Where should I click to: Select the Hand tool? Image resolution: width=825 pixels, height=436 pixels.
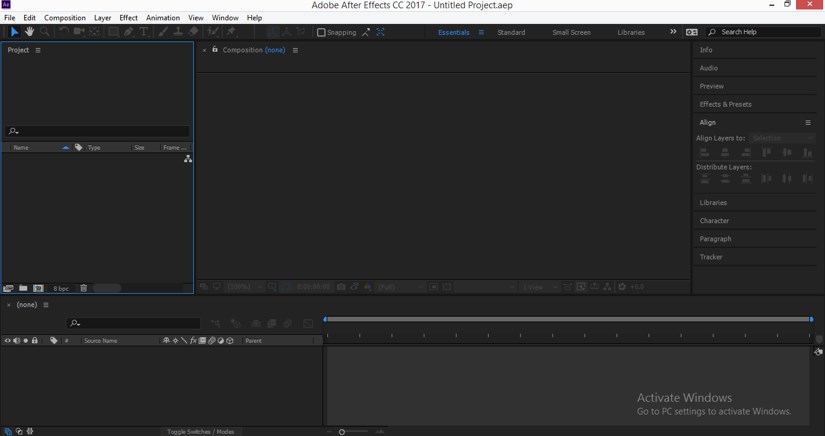pyautogui.click(x=29, y=32)
